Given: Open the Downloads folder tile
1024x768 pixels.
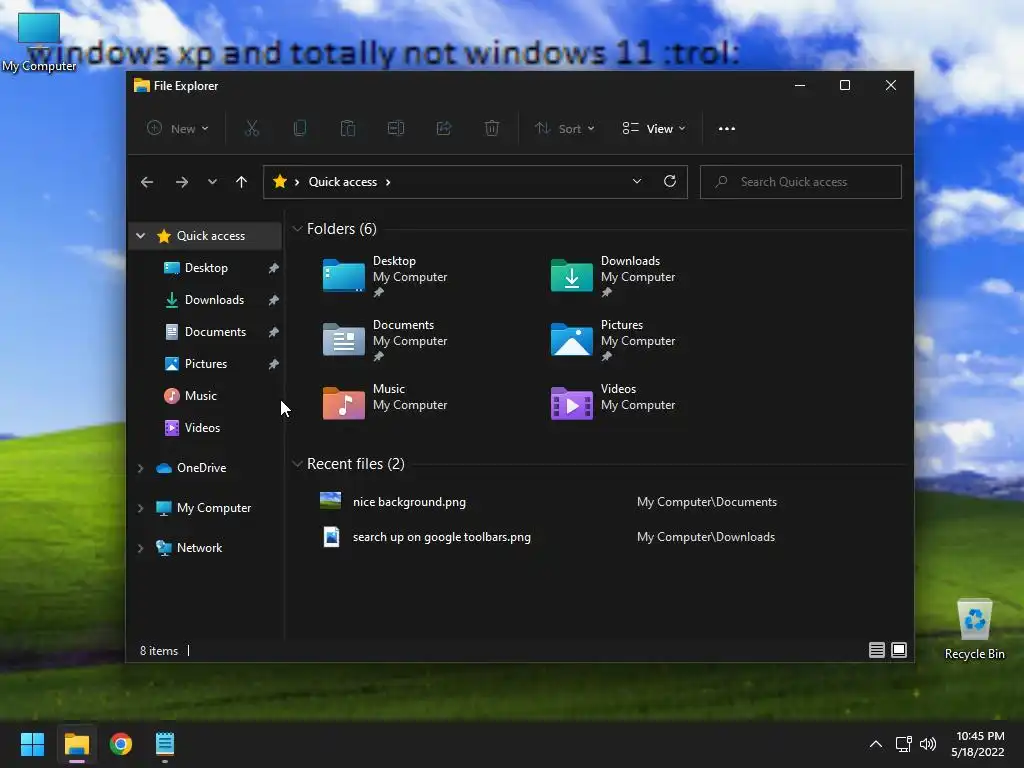Looking at the screenshot, I should [x=614, y=277].
